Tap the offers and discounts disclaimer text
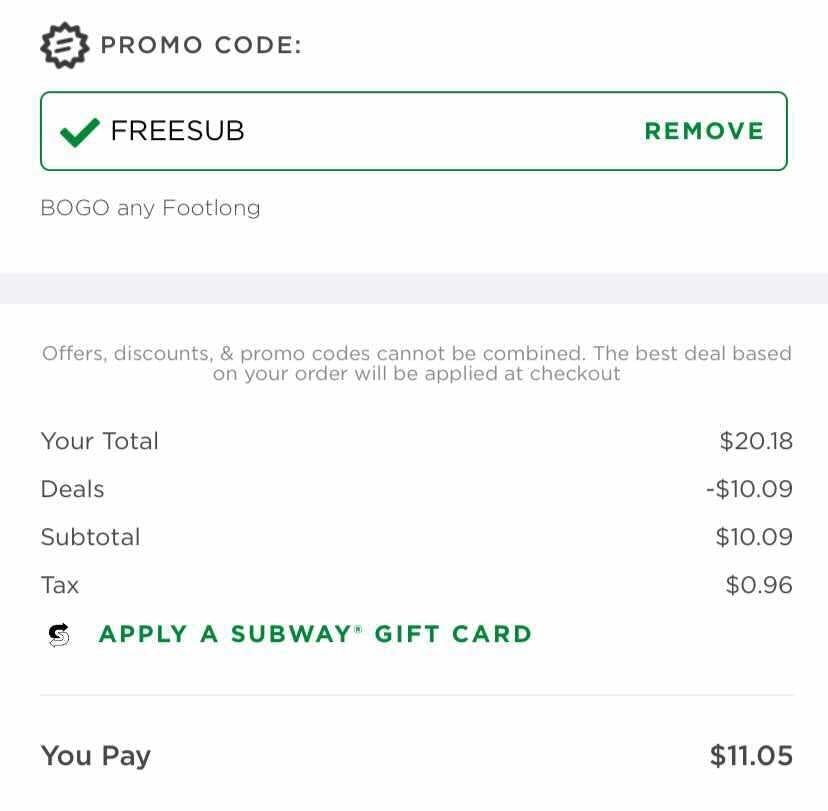828x811 pixels. point(417,363)
